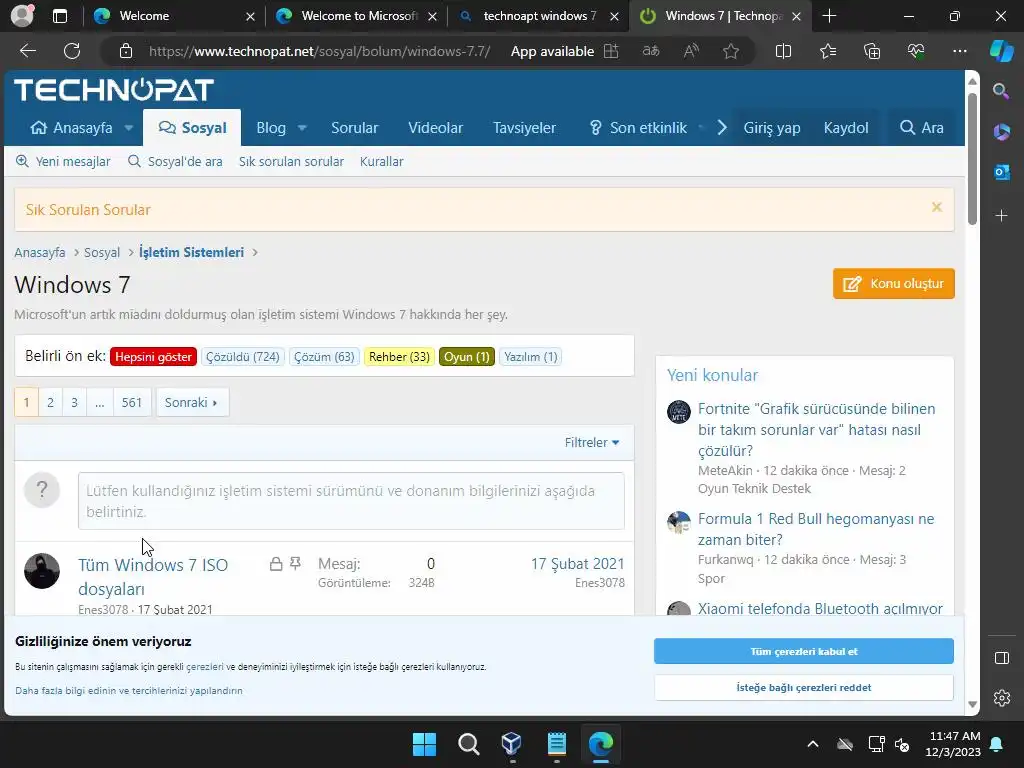1024x768 pixels.
Task: Click the Edge profile avatar icon
Action: 22,16
